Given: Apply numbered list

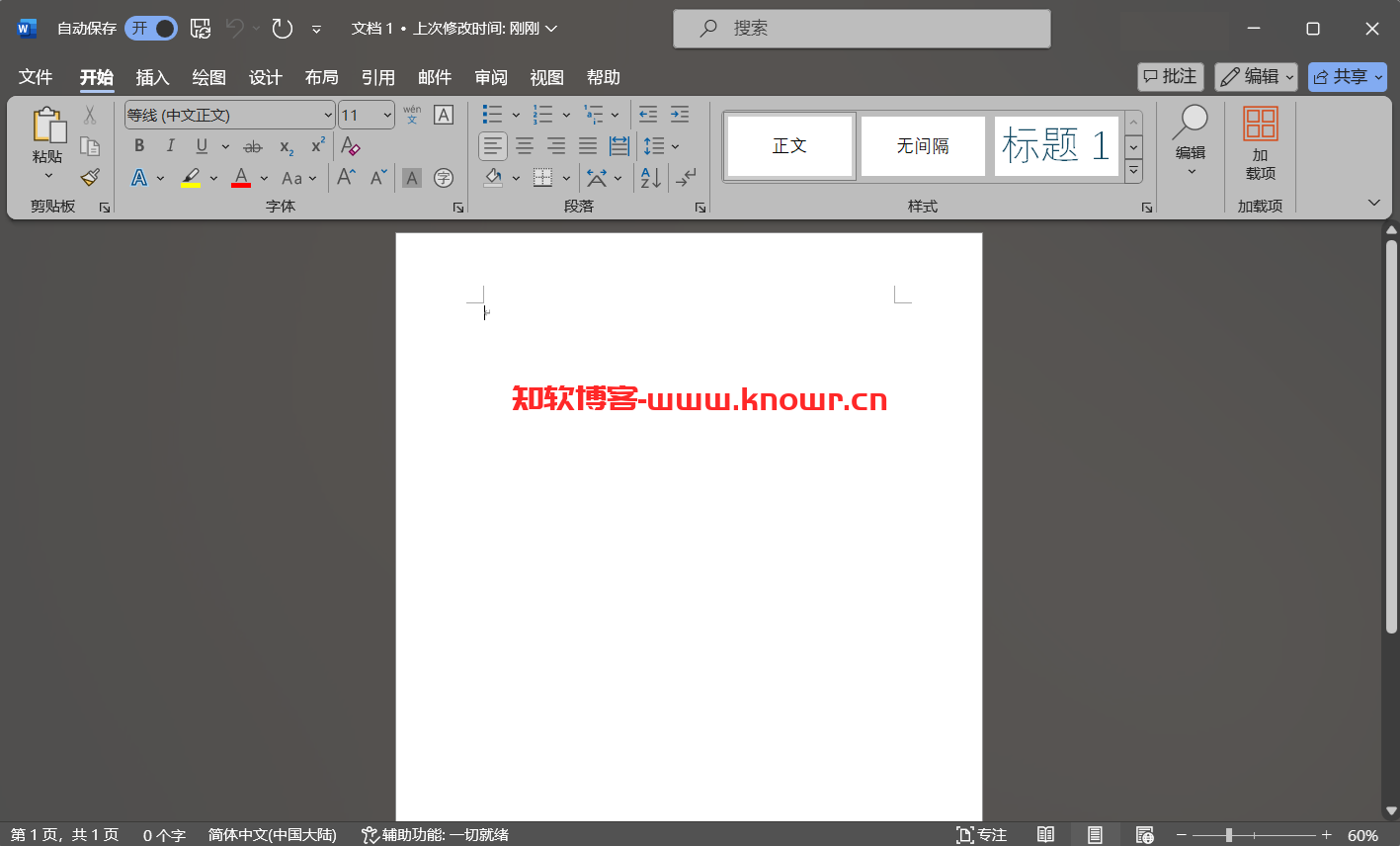Looking at the screenshot, I should [542, 115].
